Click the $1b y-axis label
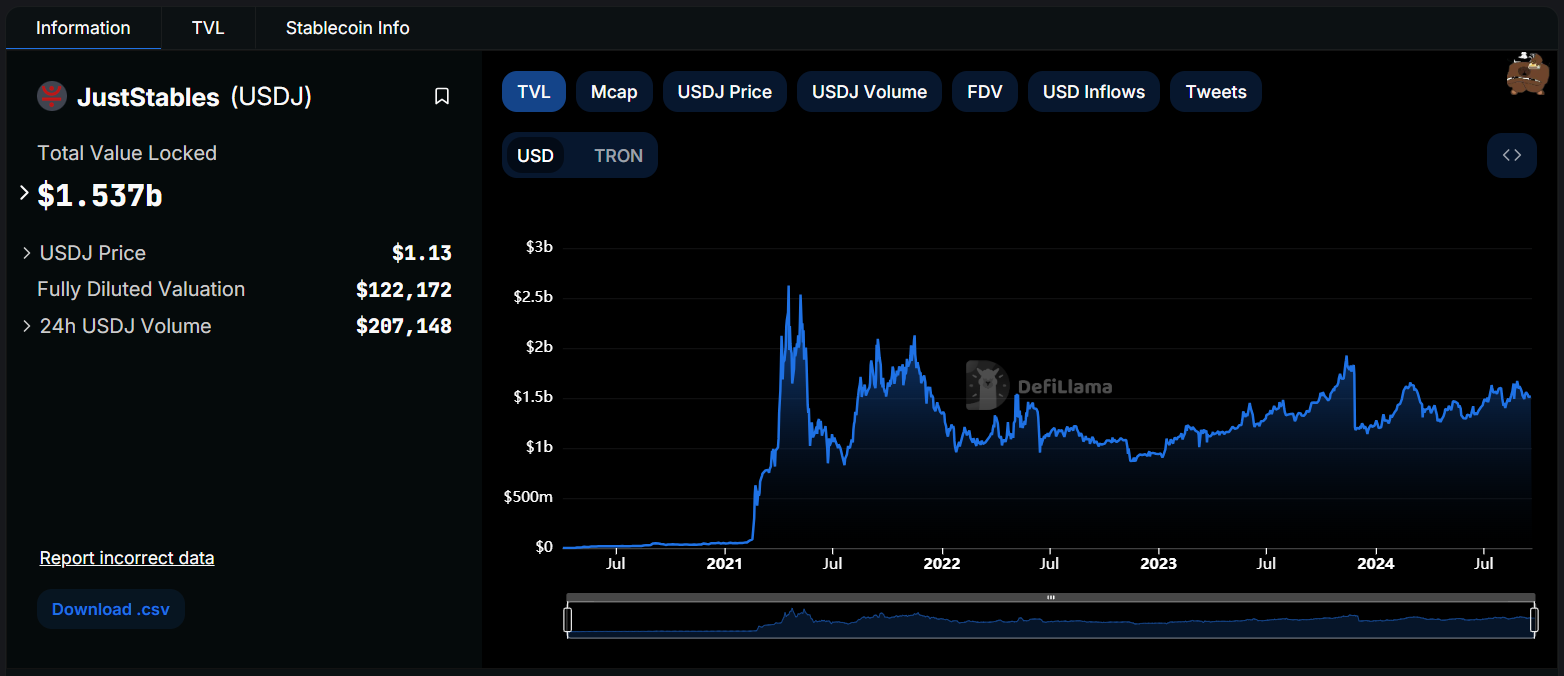The image size is (1564, 676). pyautogui.click(x=539, y=447)
